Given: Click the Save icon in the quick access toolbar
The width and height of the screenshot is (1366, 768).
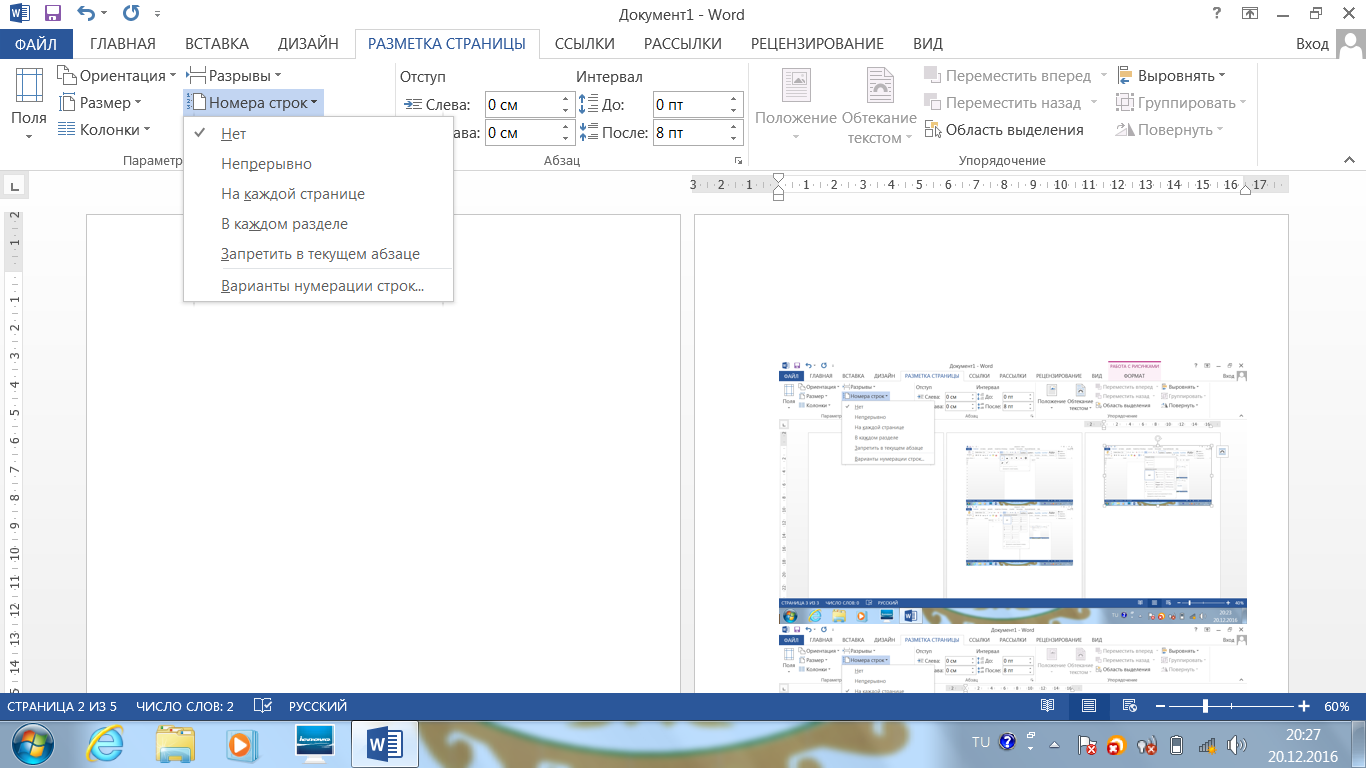Looking at the screenshot, I should click(x=54, y=14).
